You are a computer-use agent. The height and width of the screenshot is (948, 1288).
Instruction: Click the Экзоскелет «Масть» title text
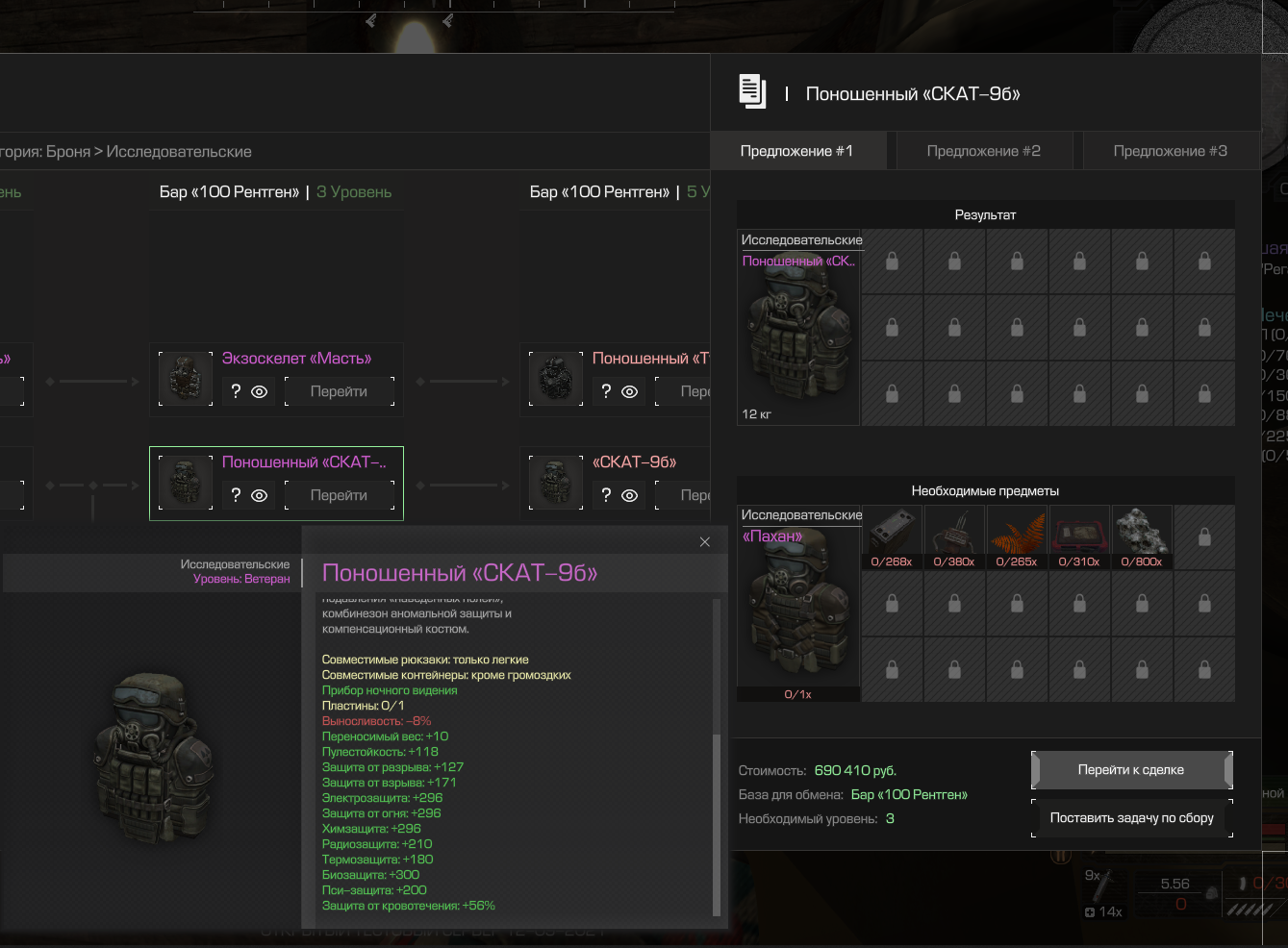point(296,359)
